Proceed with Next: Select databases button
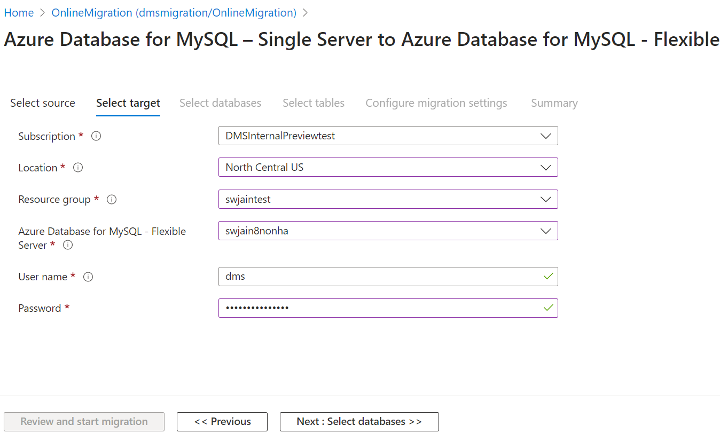Viewport: 720px width, 442px height. [x=360, y=422]
